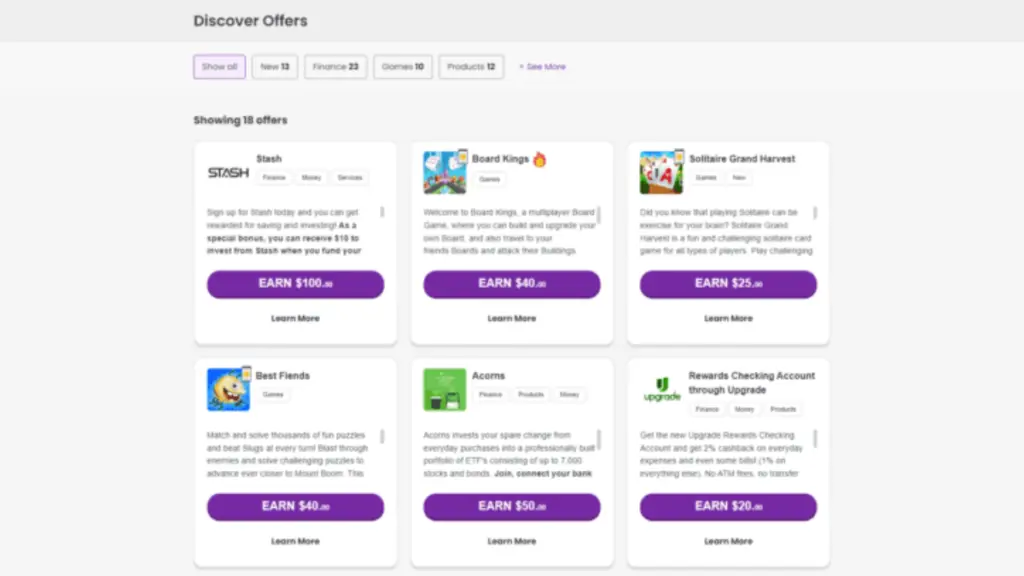
Task: Click the Upgrade offer description scrollbar
Action: tap(815, 438)
